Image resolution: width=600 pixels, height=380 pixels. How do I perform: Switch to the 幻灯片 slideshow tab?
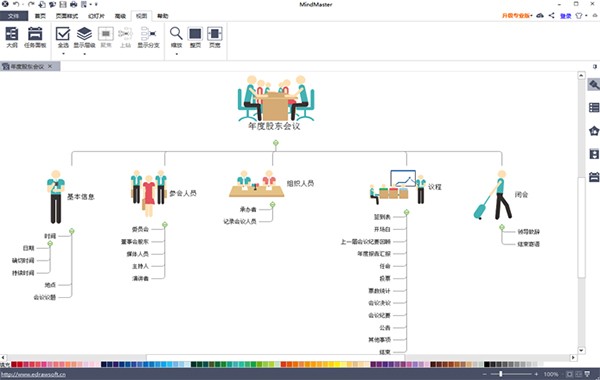tap(96, 16)
